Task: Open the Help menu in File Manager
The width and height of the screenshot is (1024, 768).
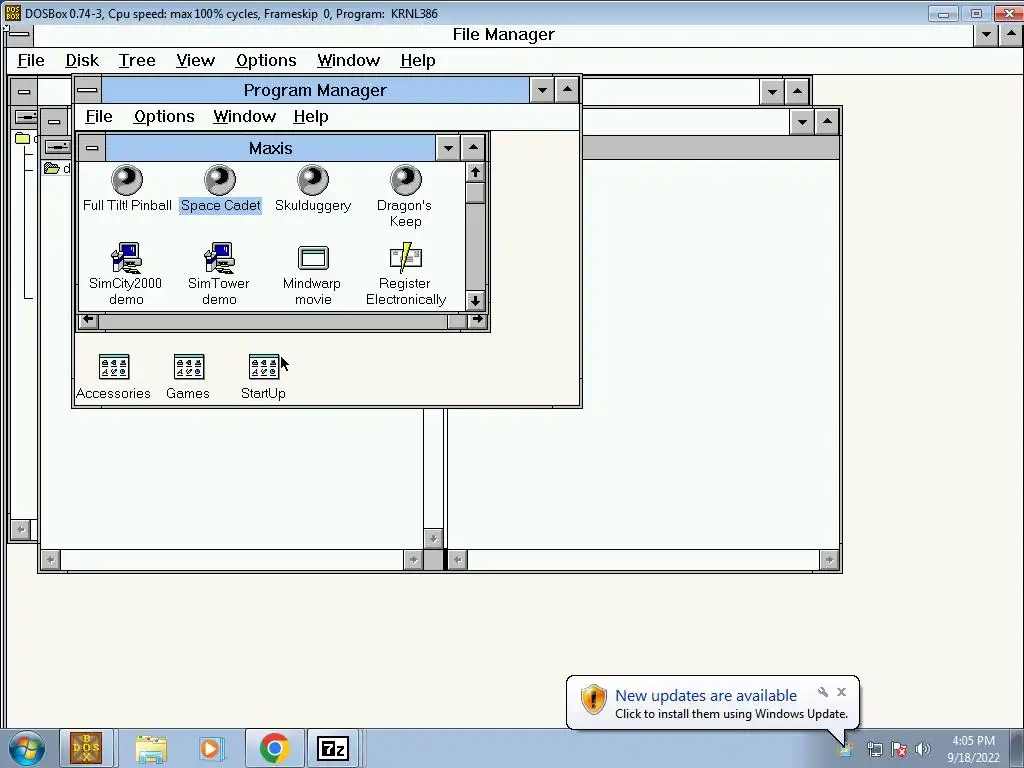Action: [418, 61]
